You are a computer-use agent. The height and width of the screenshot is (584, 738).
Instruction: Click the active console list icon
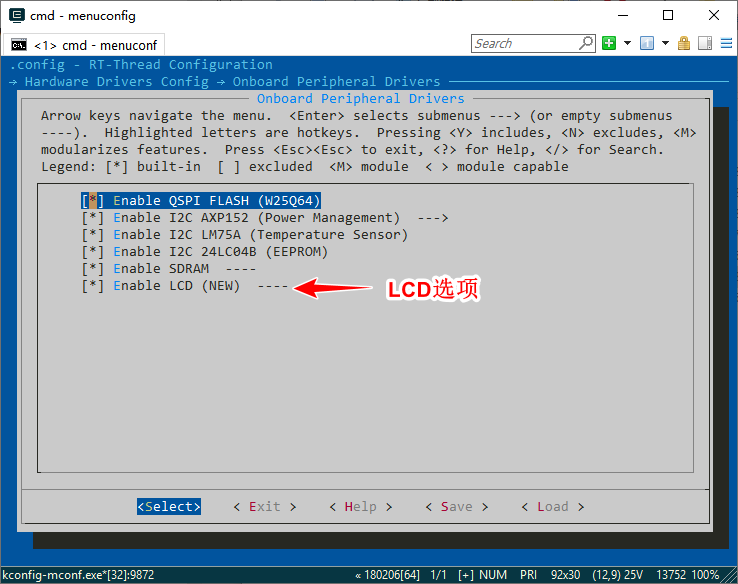point(647,43)
